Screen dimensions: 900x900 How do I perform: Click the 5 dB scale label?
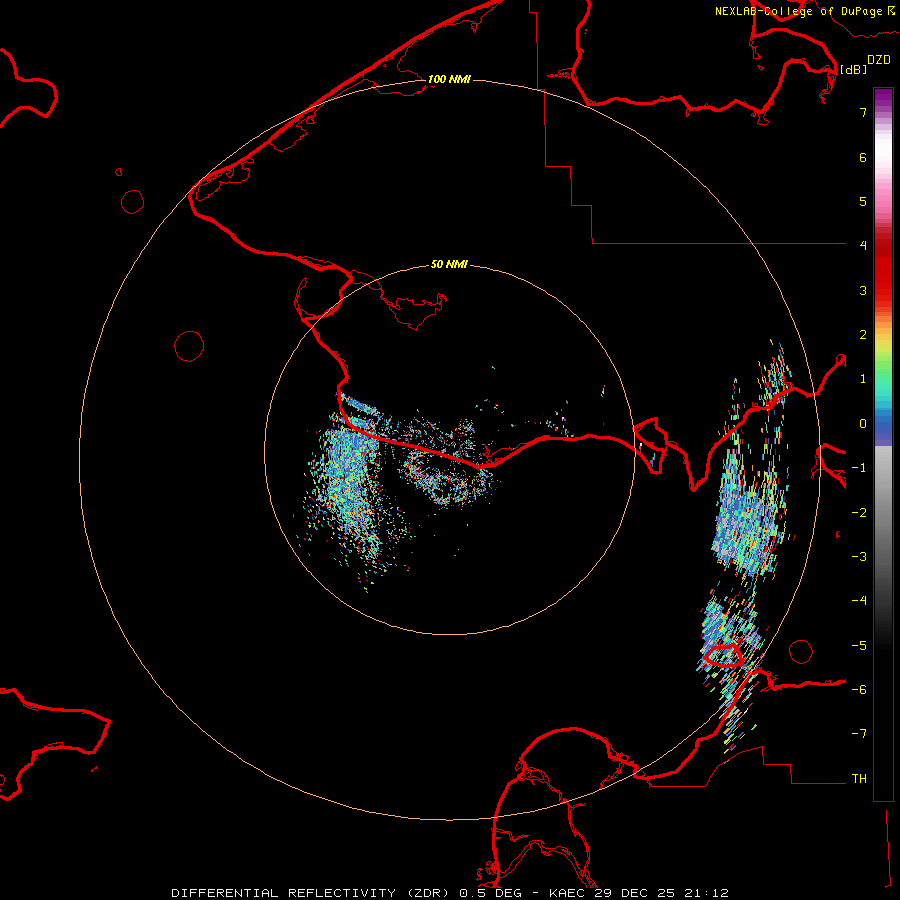click(863, 201)
